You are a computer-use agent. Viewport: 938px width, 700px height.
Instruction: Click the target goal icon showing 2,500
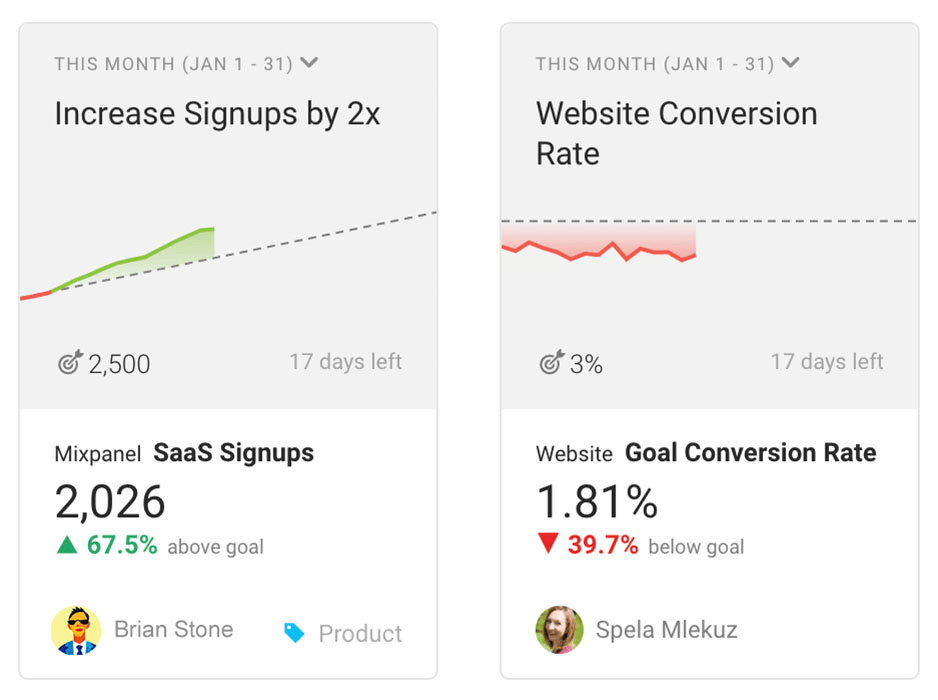click(70, 363)
